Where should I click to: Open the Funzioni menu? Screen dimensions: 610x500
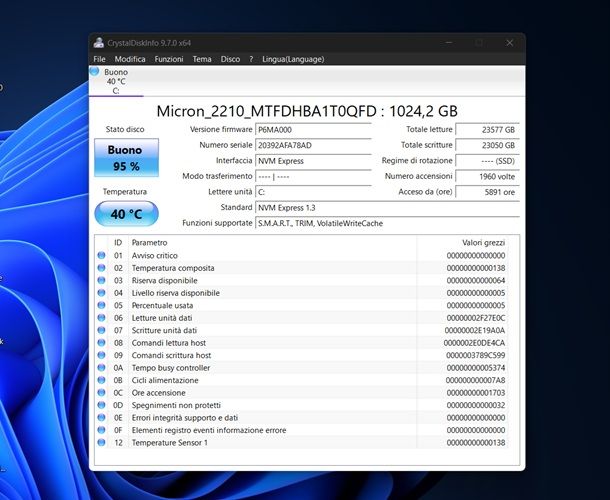coord(169,59)
